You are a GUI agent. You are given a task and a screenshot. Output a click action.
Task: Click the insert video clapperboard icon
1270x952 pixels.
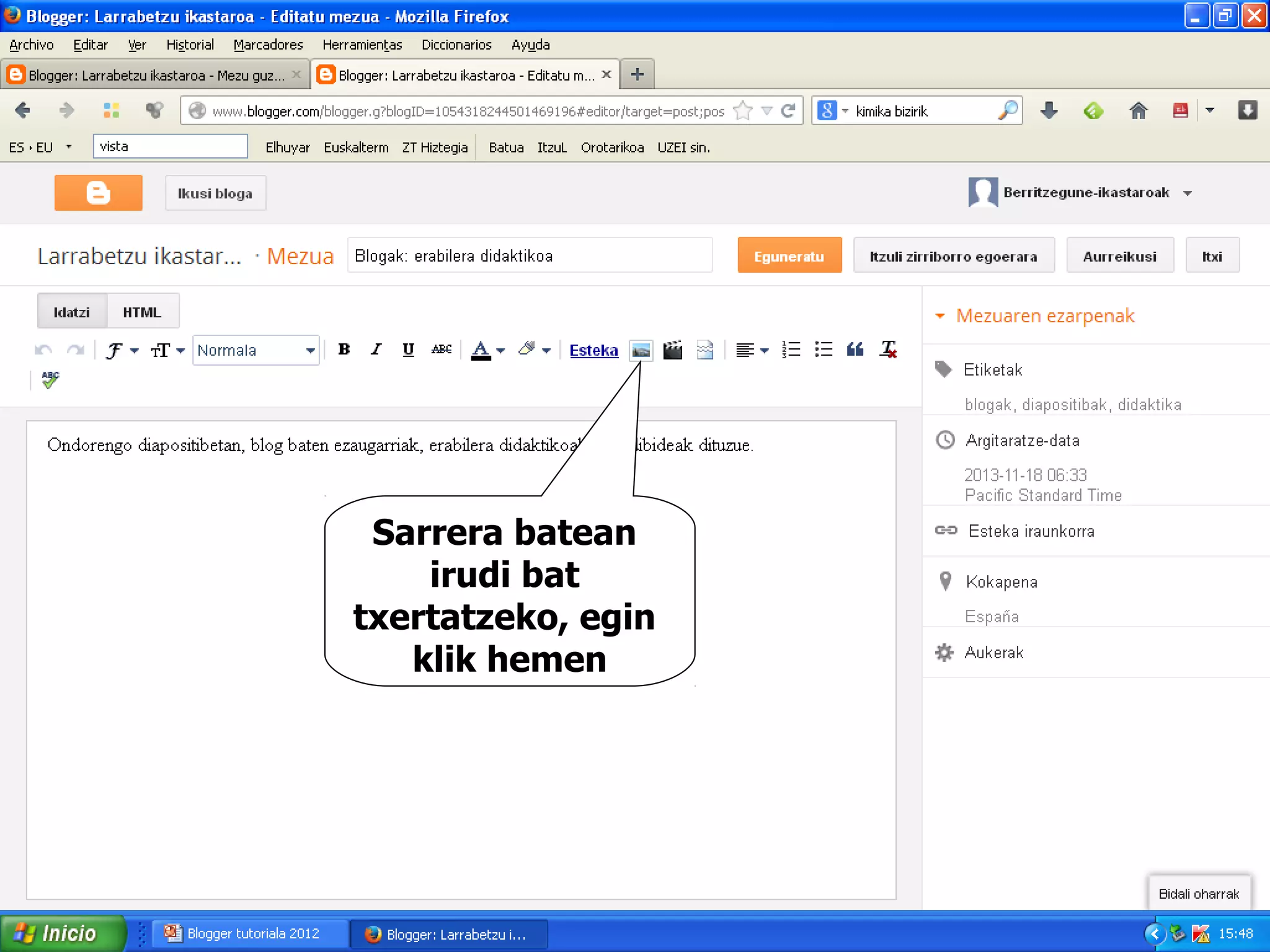coord(673,350)
